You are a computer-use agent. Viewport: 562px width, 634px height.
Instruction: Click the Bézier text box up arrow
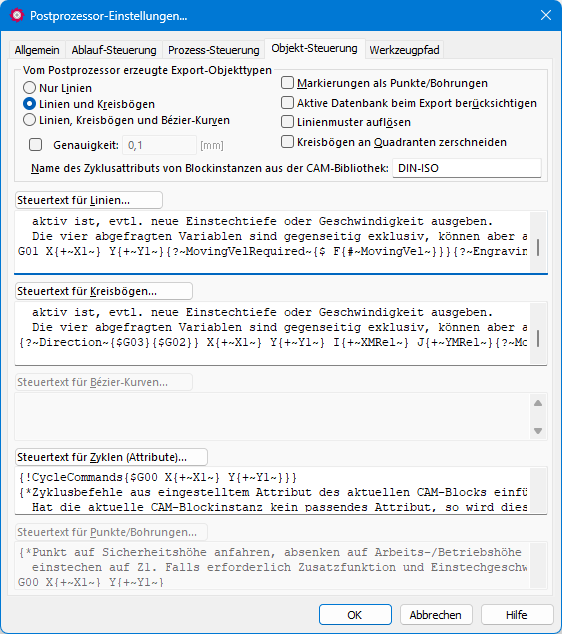[538, 403]
